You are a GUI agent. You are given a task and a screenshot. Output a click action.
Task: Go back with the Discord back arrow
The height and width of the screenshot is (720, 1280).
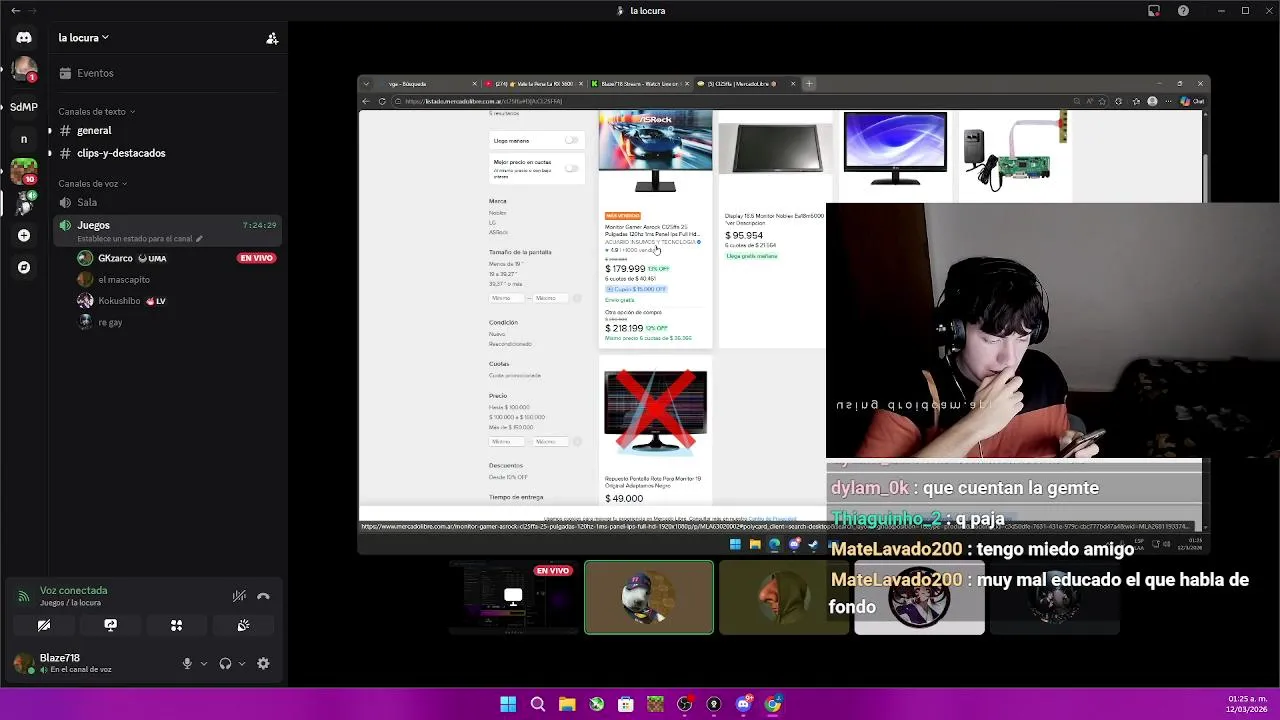pos(15,11)
